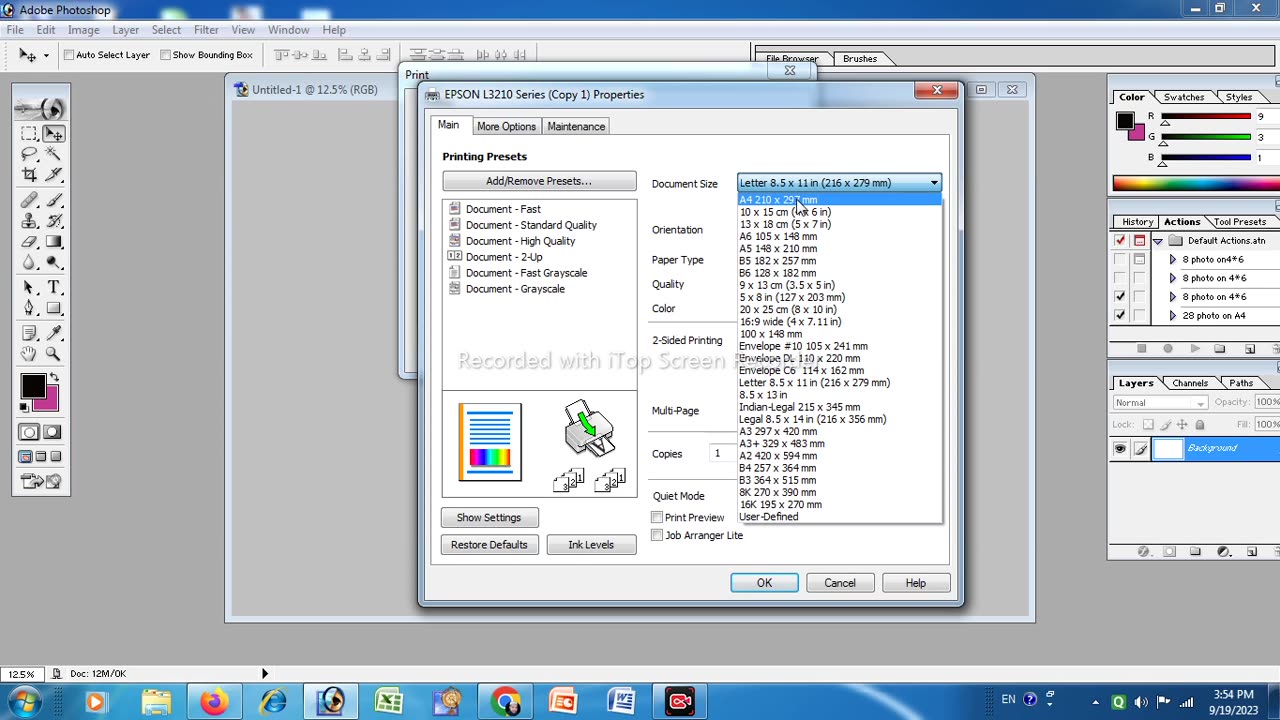Switch to More Options tab

506,127
